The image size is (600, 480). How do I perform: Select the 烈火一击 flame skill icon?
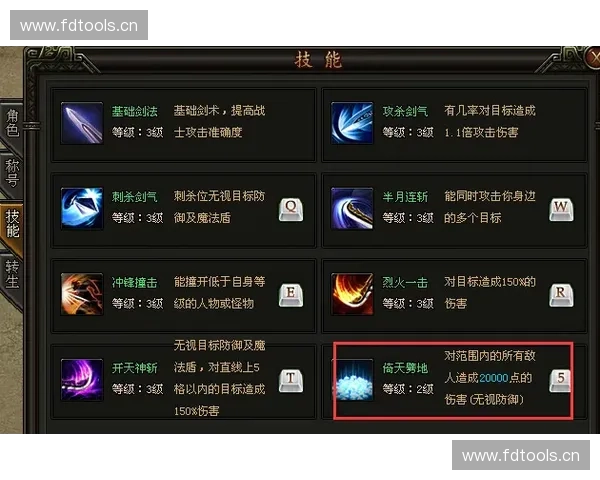coord(352,294)
